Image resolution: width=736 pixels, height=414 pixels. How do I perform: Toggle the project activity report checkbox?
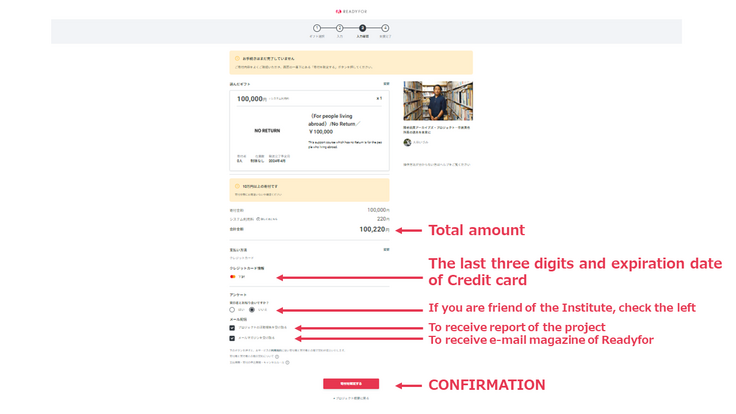[232, 328]
